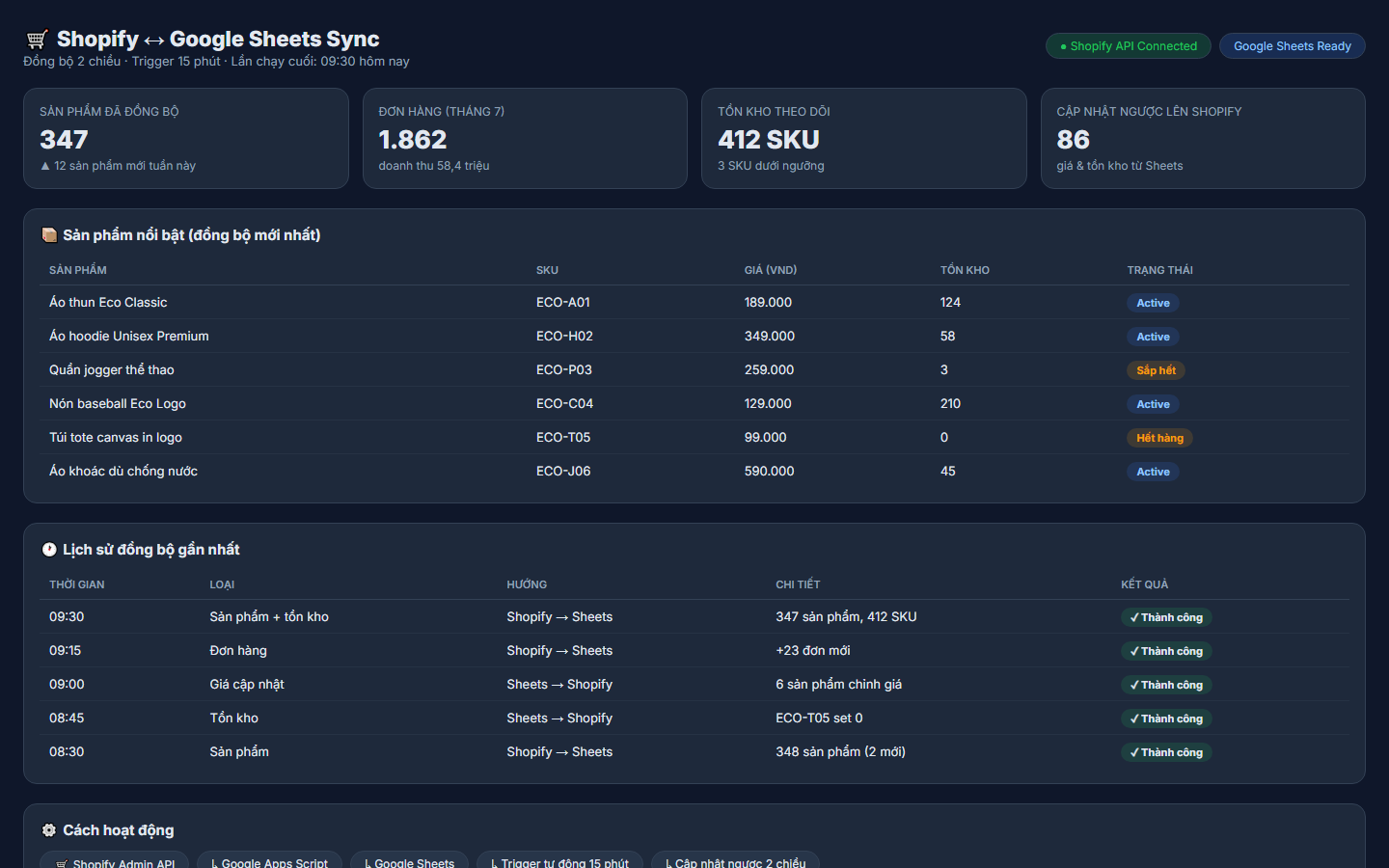This screenshot has width=1389, height=868.
Task: Select the 08:30 sync history entry
Action: [x=694, y=752]
